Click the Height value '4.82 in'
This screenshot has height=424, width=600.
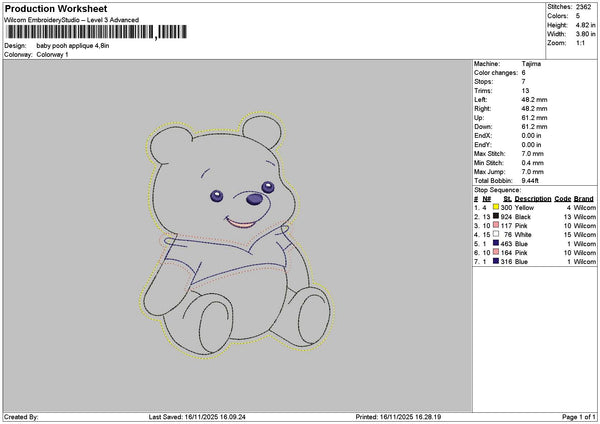click(586, 25)
